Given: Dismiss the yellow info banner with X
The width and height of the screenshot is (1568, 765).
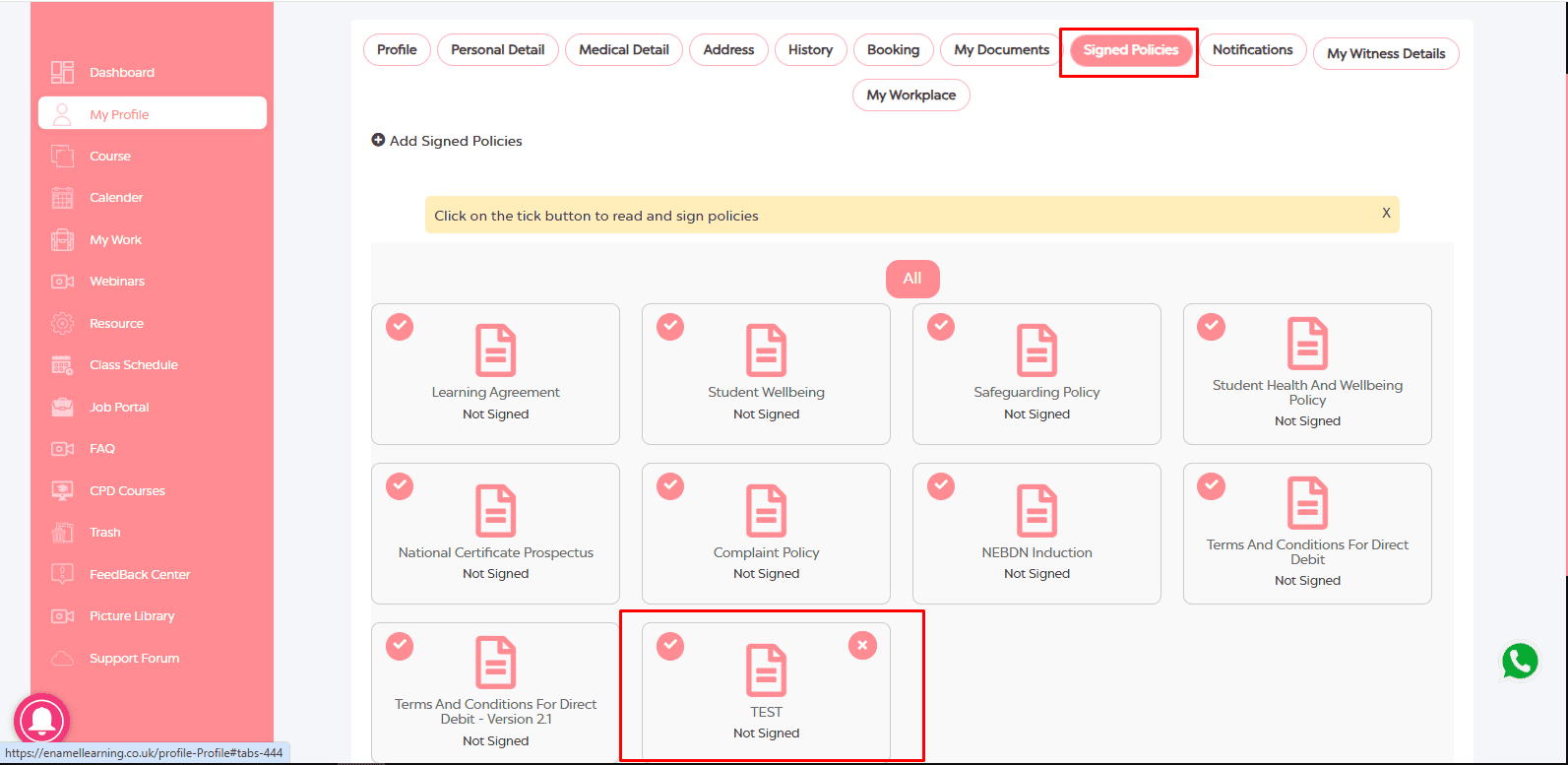Looking at the screenshot, I should pyautogui.click(x=1386, y=213).
